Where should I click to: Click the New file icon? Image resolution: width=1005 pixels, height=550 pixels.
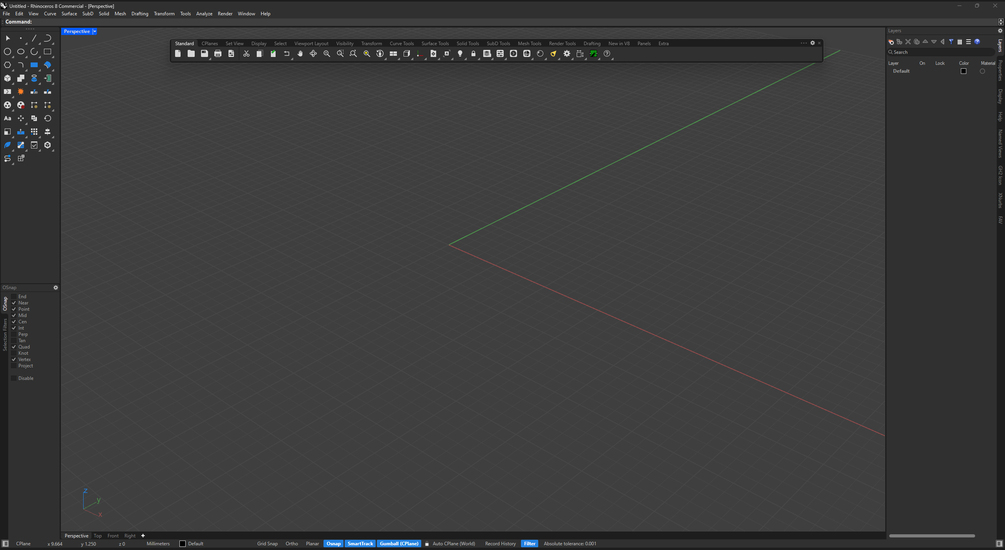pyautogui.click(x=178, y=54)
